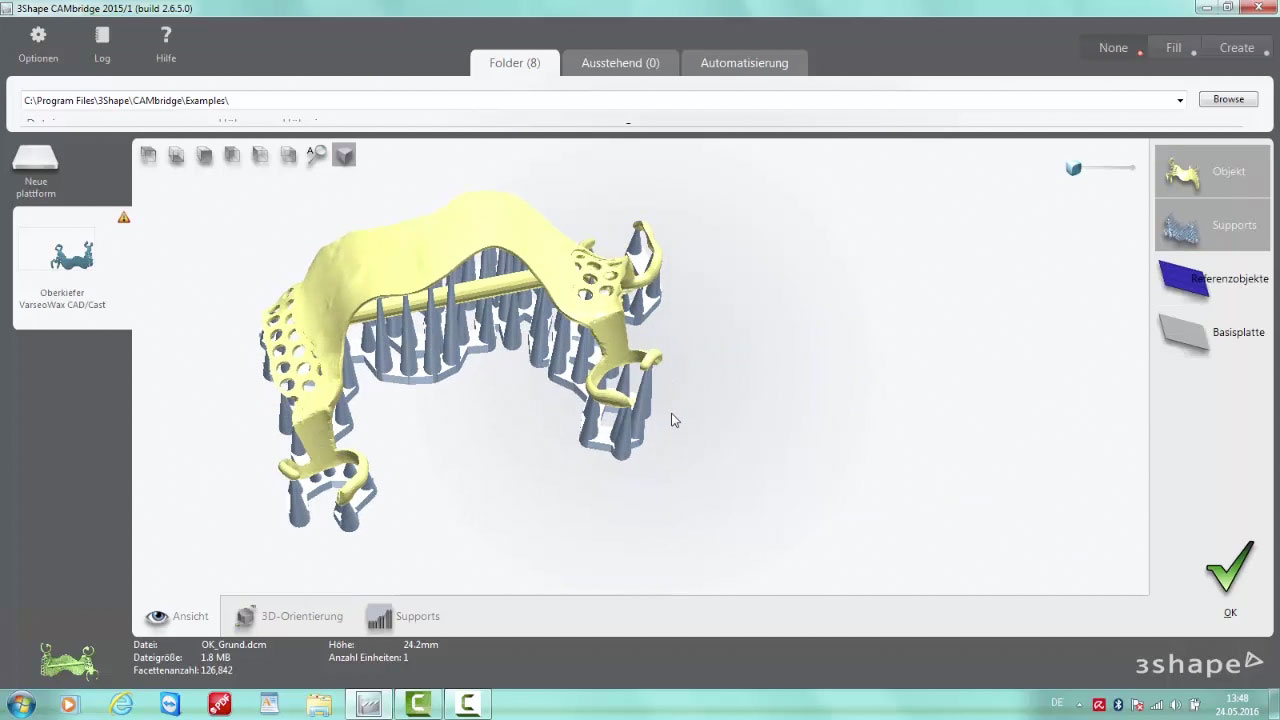Click the file size 1.8 MB
The image size is (1280, 720).
pyautogui.click(x=215, y=657)
